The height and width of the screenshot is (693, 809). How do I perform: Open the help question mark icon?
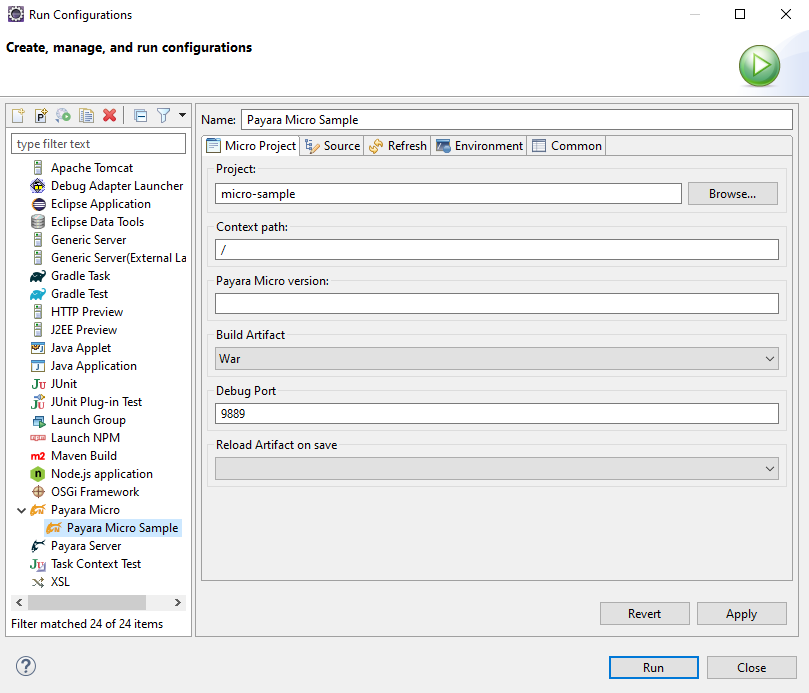[25, 666]
